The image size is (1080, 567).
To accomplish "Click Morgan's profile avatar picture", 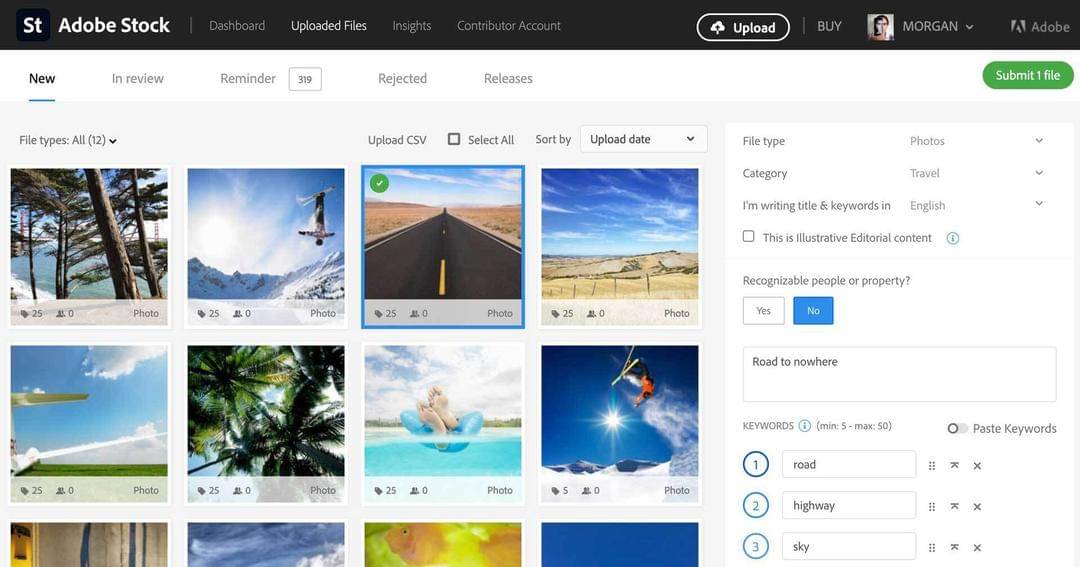I will [x=880, y=27].
